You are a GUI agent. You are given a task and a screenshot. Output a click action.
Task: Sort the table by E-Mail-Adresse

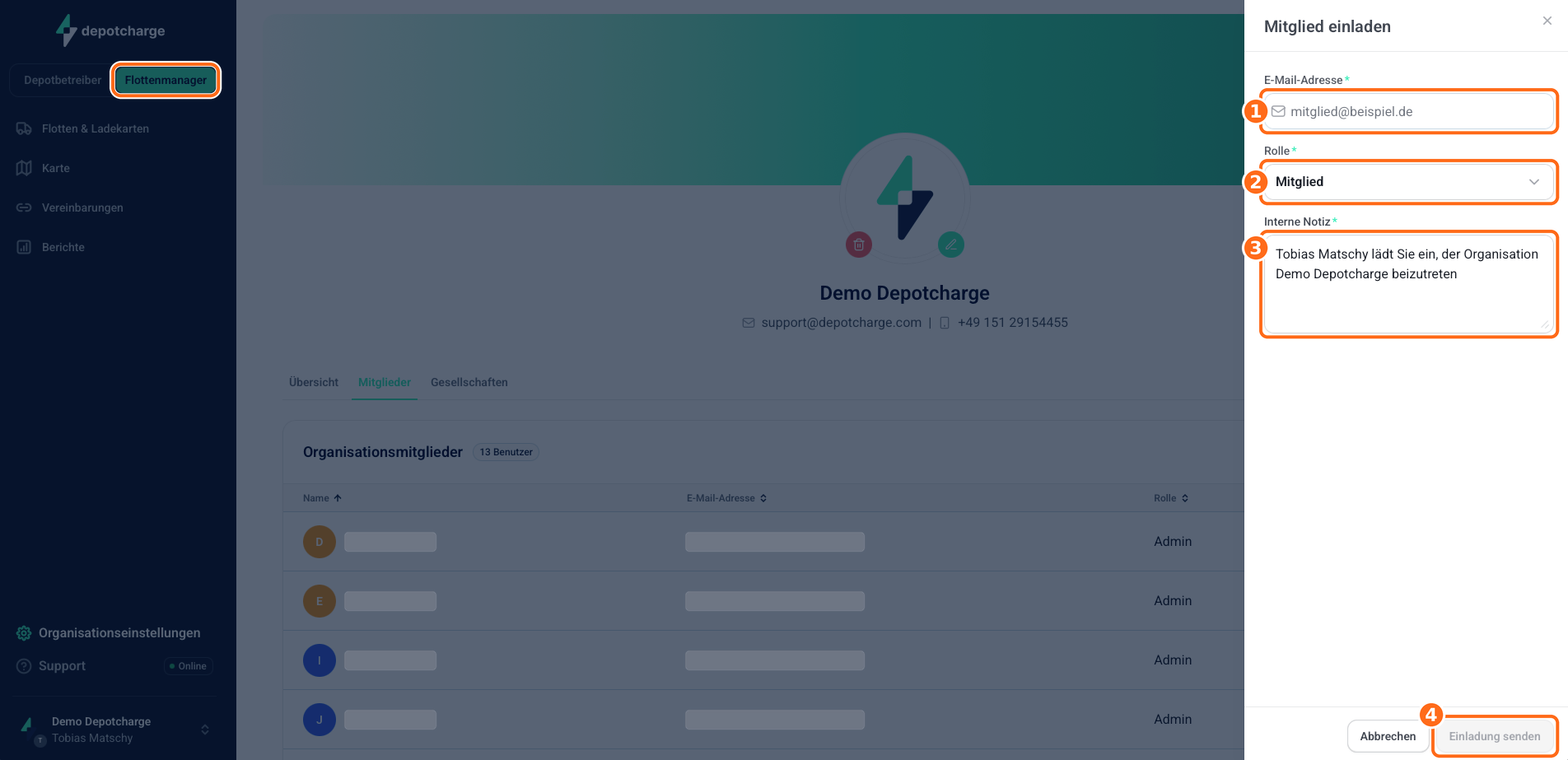tap(727, 498)
